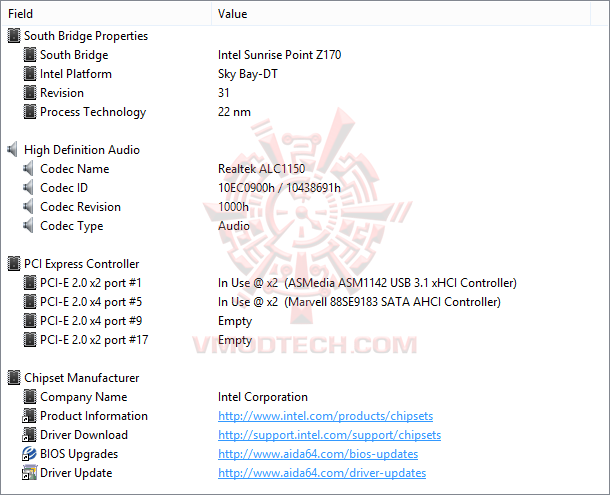Select the Codec Type field label
Screen dimensions: 610x495
pyautogui.click(x=72, y=226)
